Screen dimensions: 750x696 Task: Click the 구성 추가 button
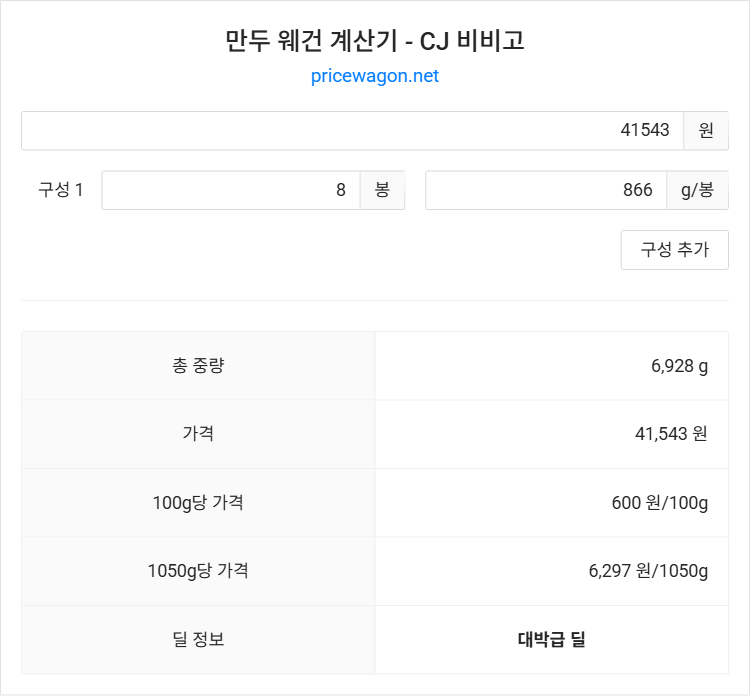(x=674, y=250)
